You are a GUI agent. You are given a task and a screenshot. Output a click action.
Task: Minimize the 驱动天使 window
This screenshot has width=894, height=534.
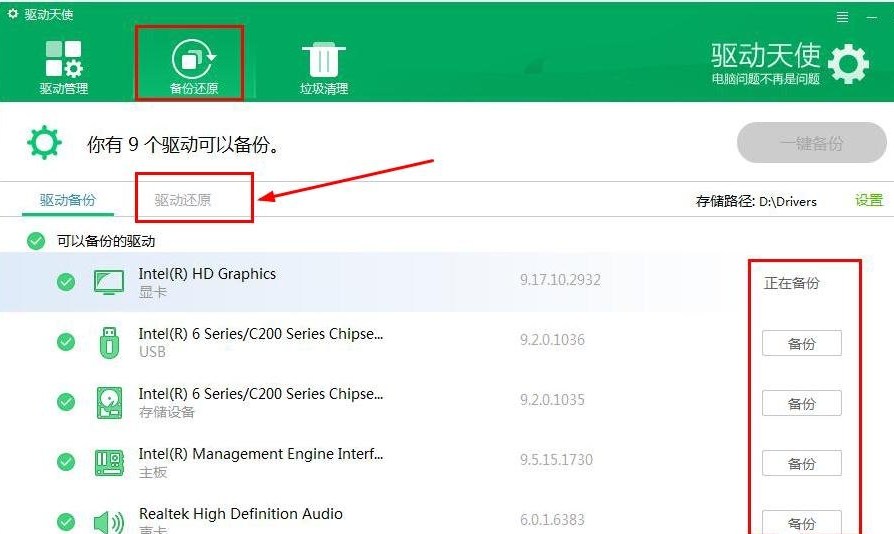[872, 17]
